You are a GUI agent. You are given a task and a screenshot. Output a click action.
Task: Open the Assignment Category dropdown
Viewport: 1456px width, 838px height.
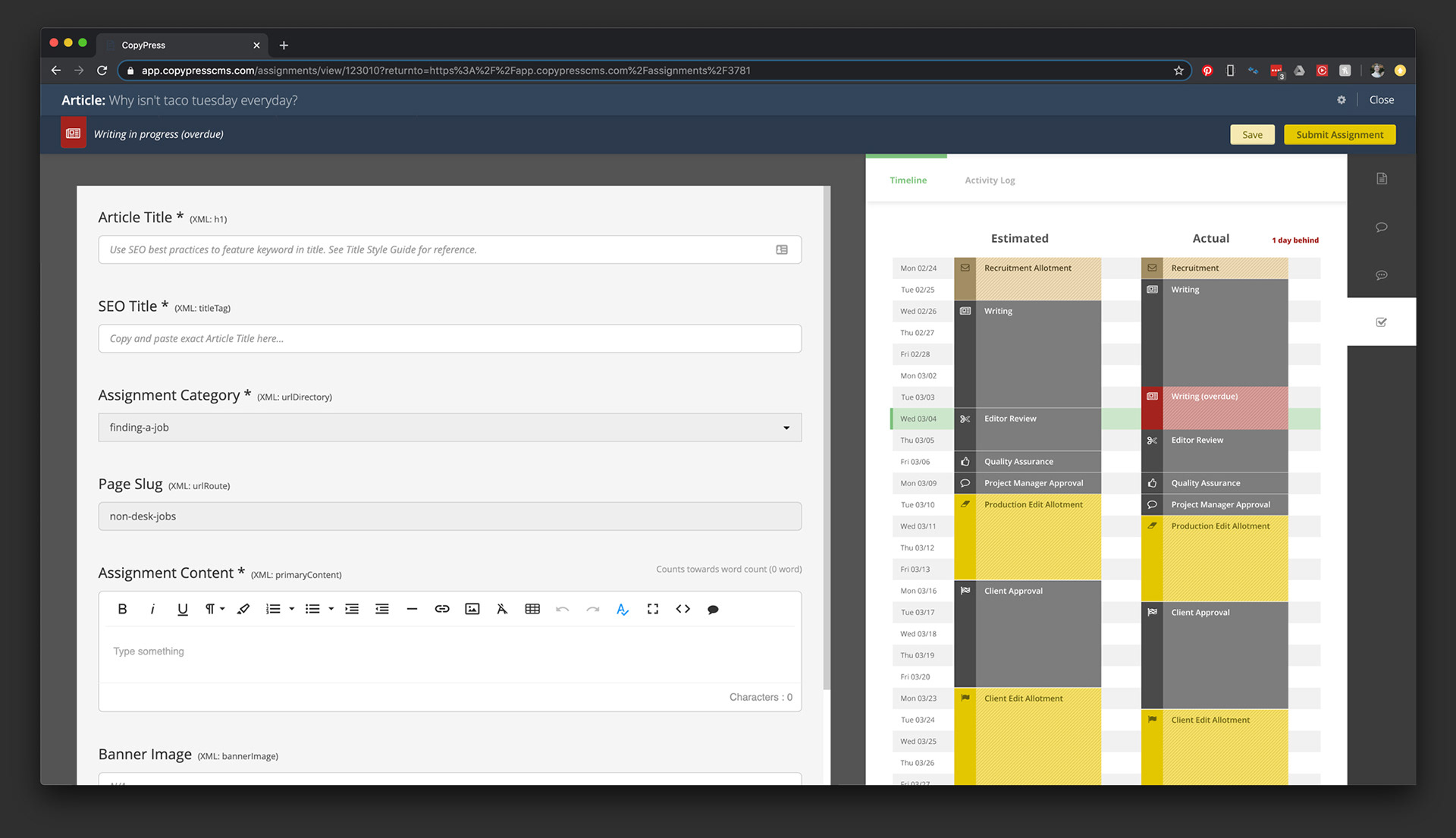(x=449, y=428)
